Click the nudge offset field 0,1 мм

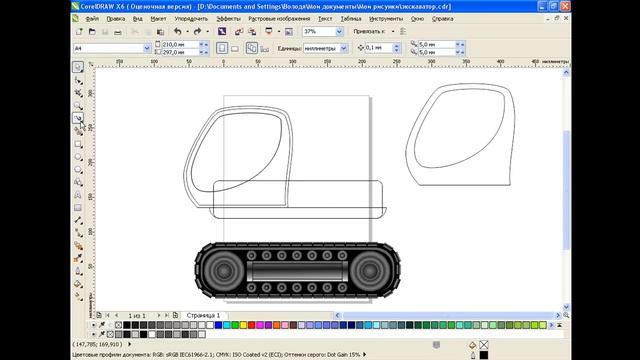pyautogui.click(x=378, y=48)
